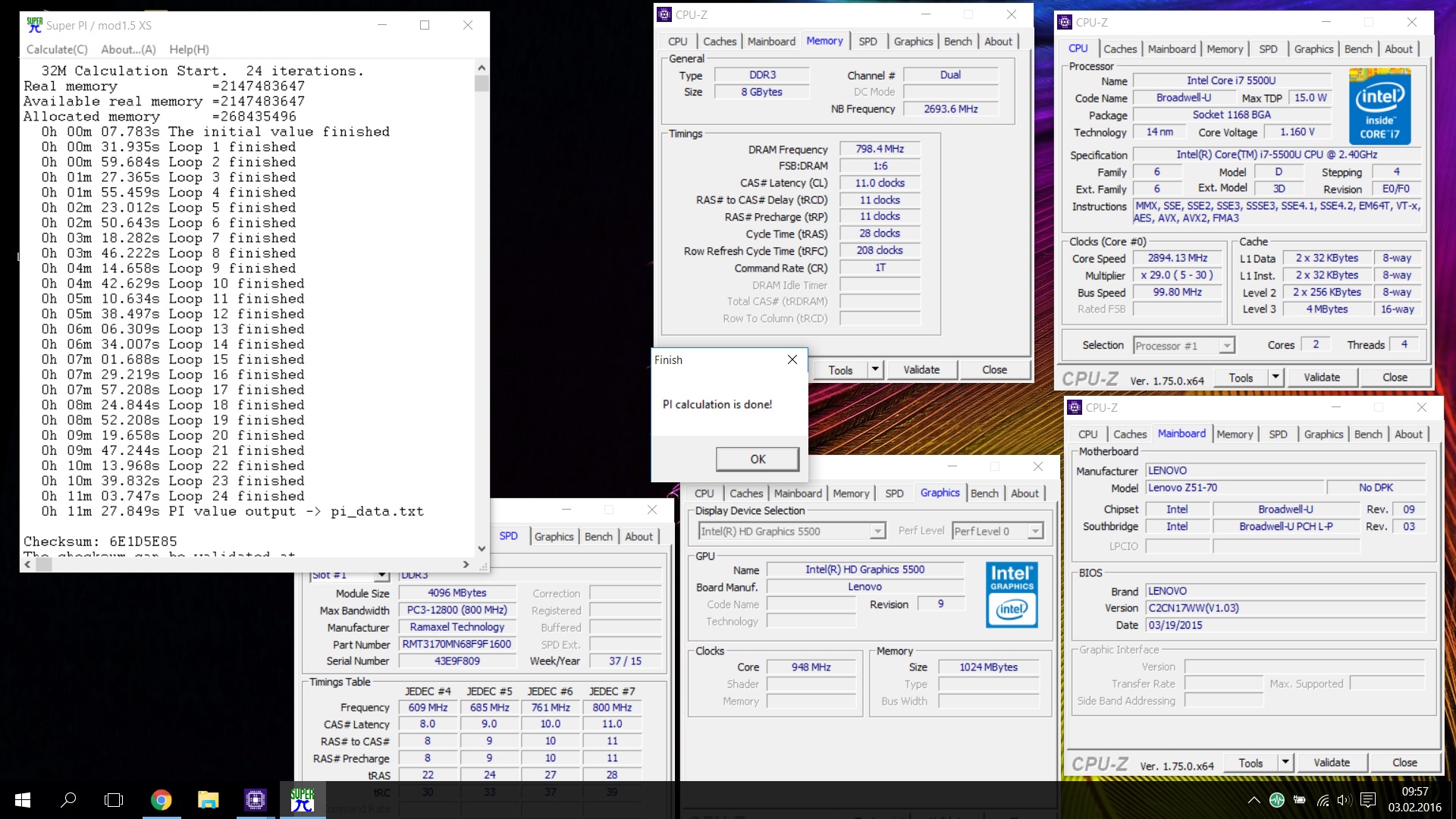
Task: Open About tab in SPD window
Action: [x=639, y=537]
